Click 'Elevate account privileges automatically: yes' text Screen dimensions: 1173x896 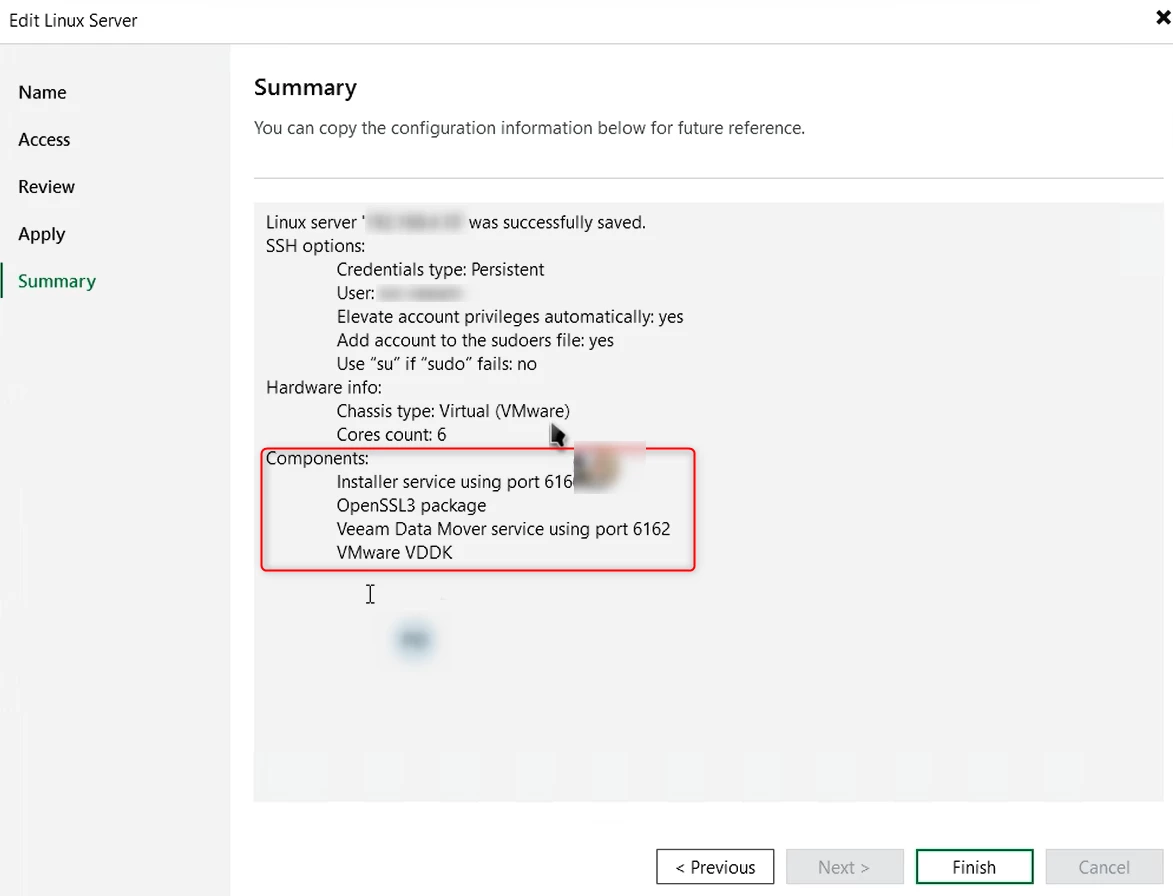coord(509,316)
